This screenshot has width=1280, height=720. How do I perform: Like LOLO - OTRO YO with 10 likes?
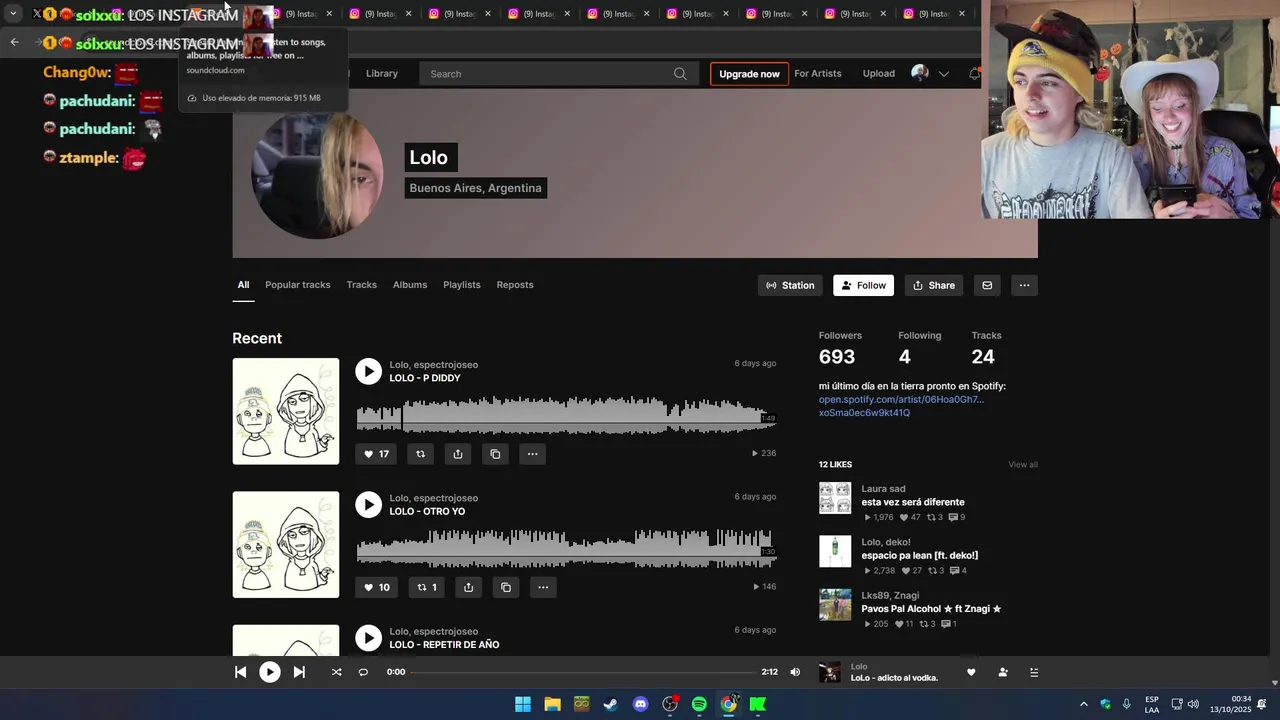pyautogui.click(x=376, y=587)
